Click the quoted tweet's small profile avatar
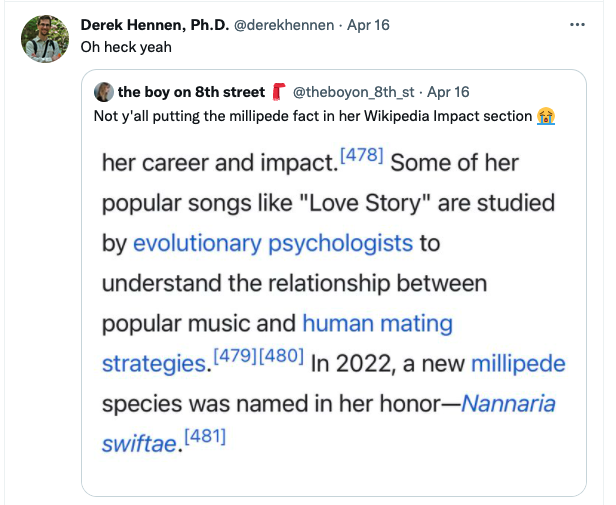 [x=103, y=93]
